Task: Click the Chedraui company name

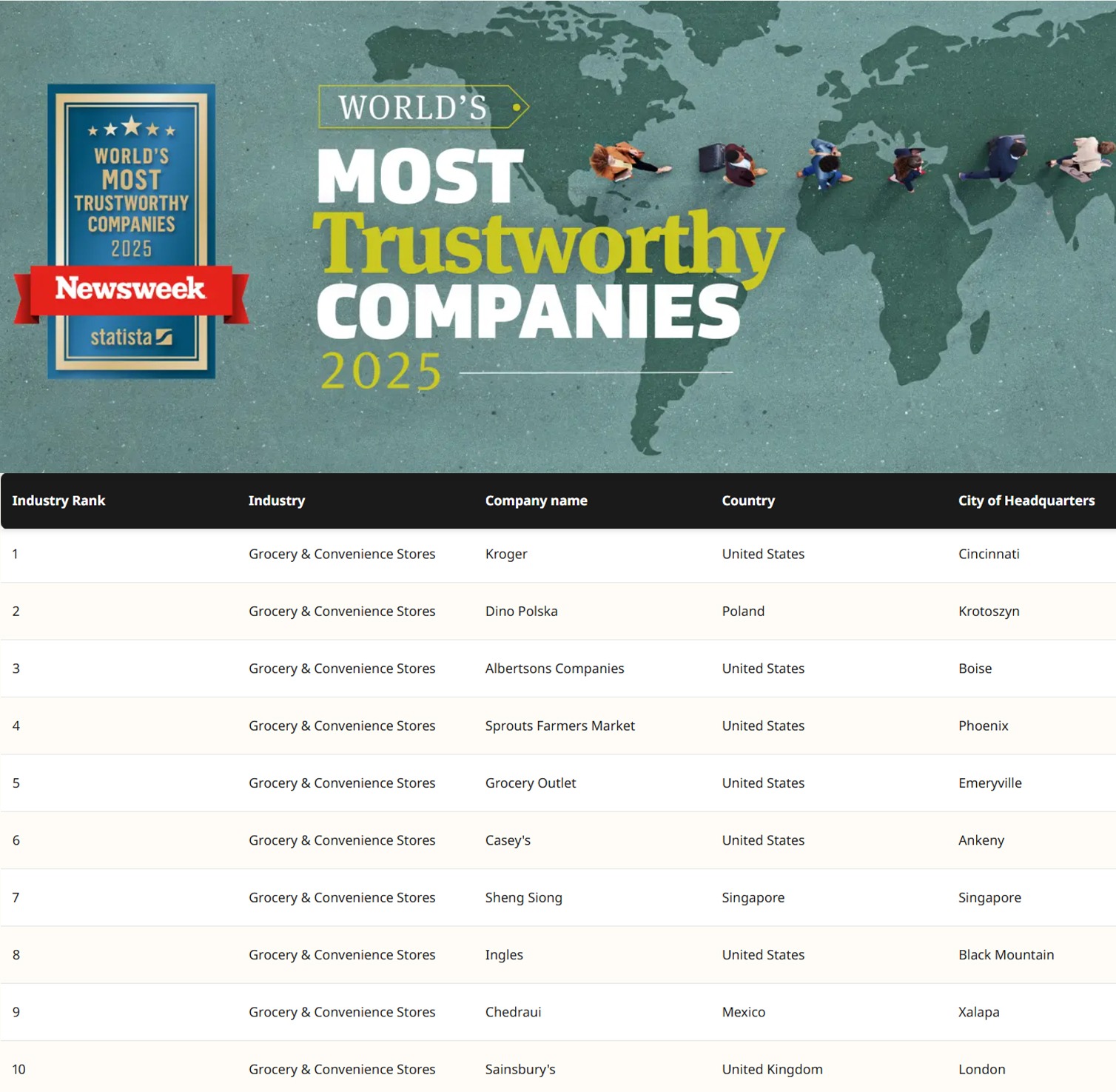Action: pos(513,1012)
